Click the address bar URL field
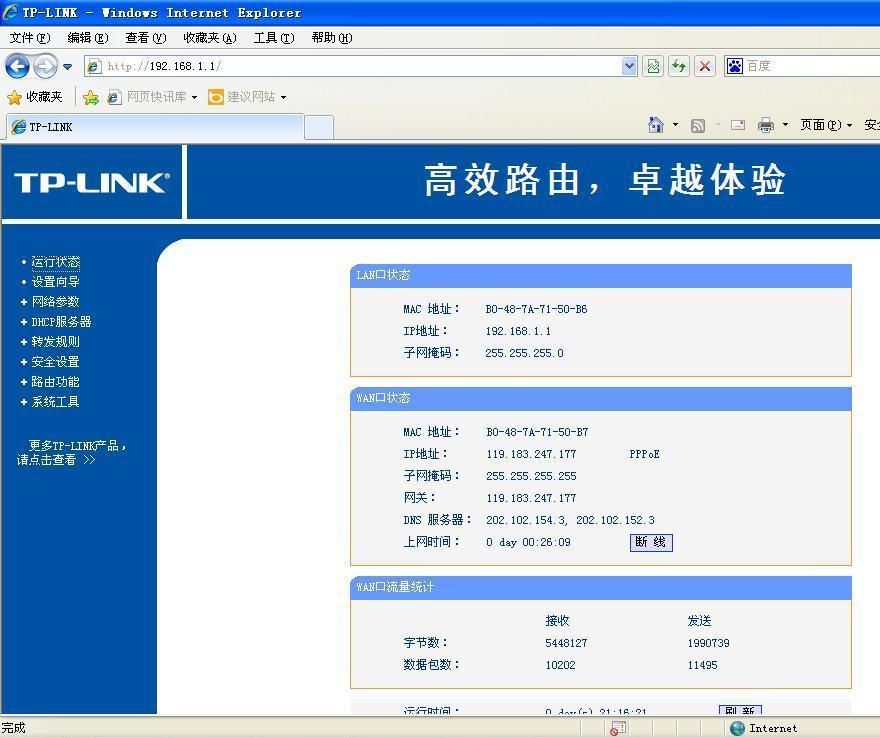Viewport: 880px width, 738px height. [354, 66]
